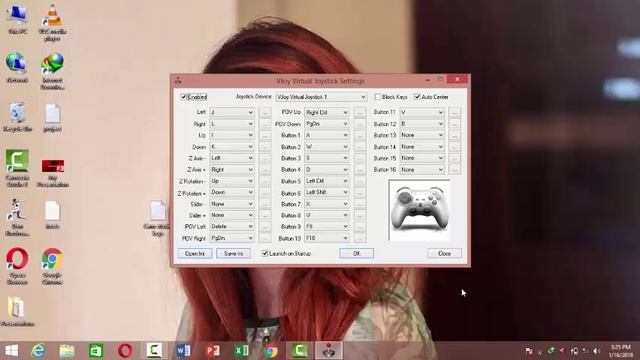Click the 'Joystick Device' label
640x360 pixels.
click(x=253, y=97)
